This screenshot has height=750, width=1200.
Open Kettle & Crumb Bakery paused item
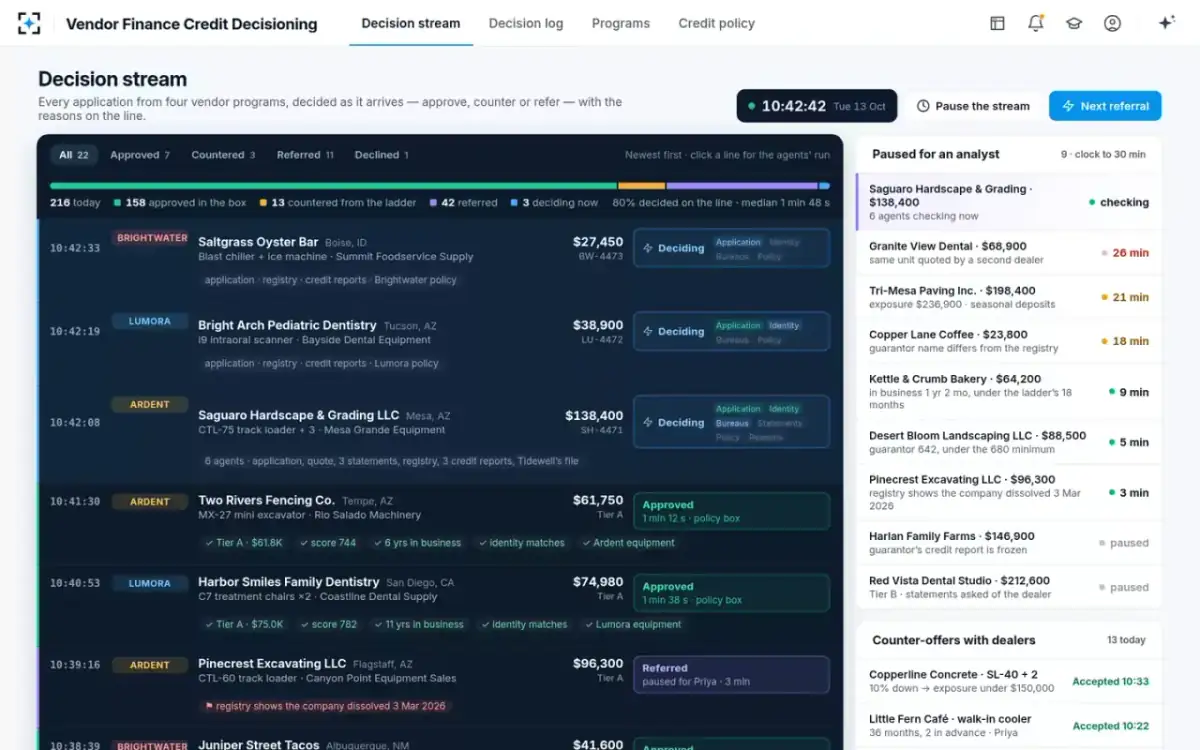(1009, 392)
